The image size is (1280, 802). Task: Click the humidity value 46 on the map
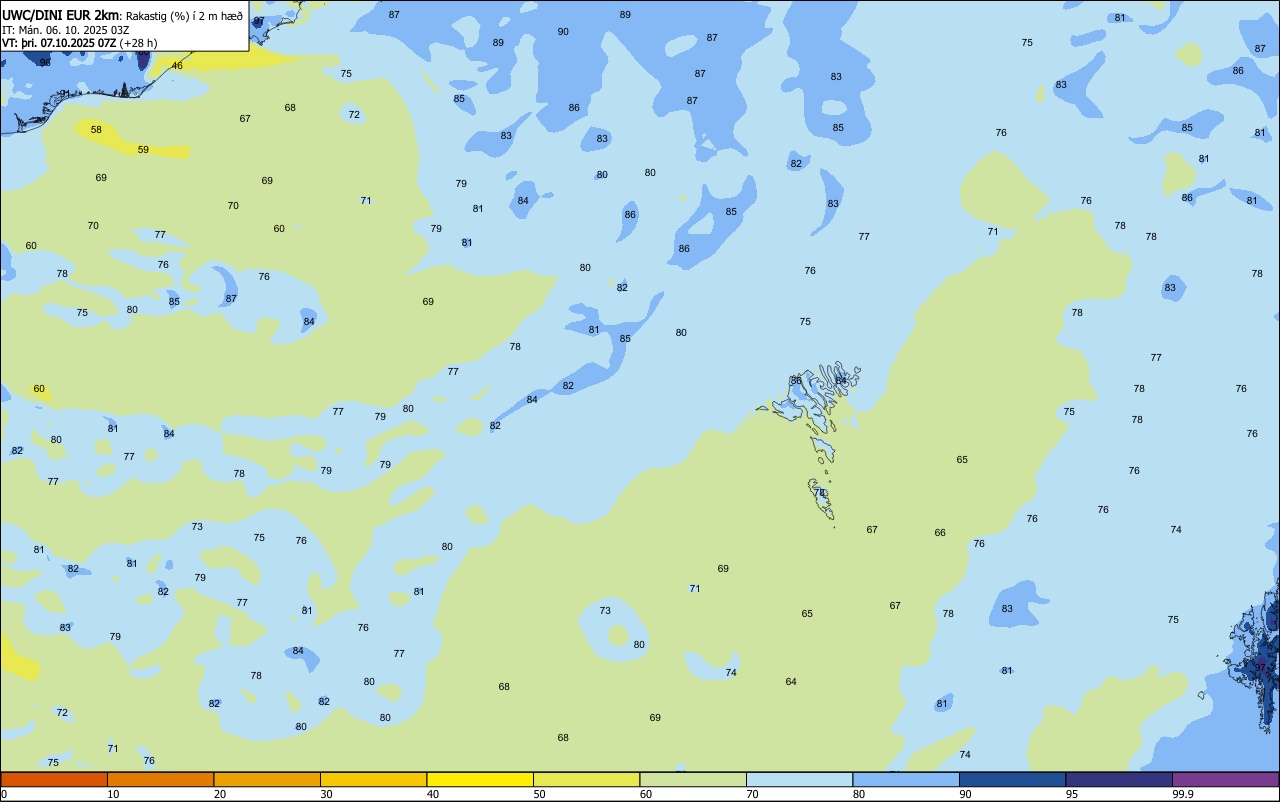177,66
